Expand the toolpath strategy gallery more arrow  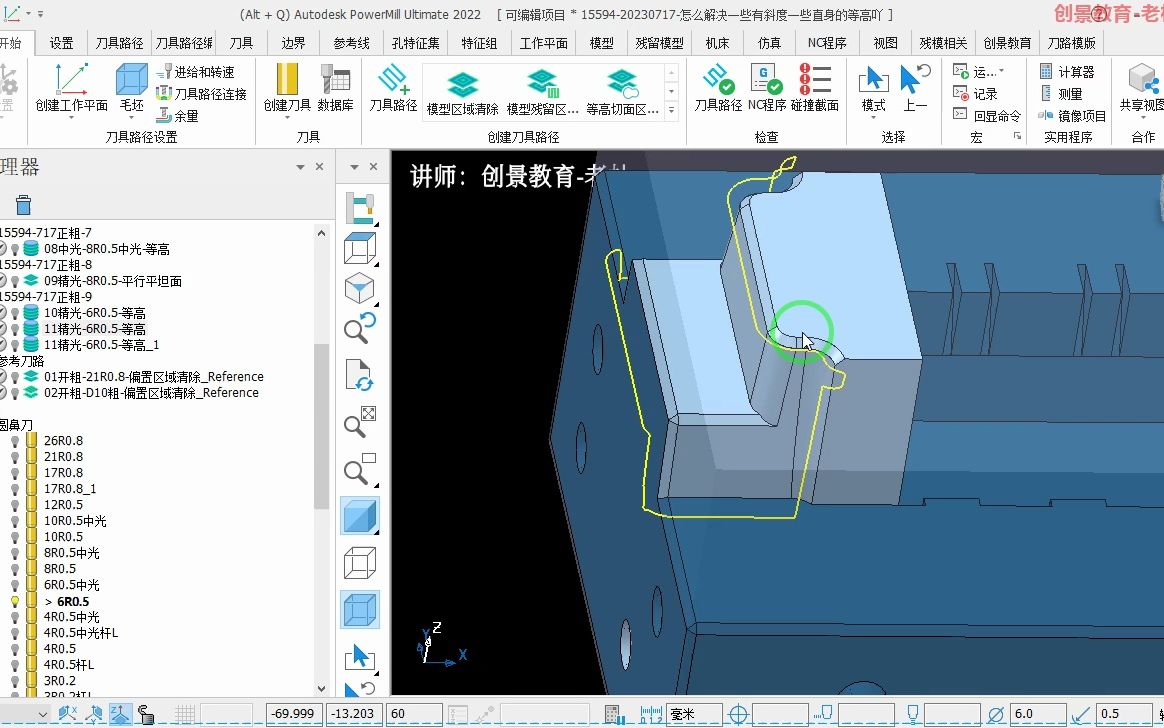click(672, 110)
